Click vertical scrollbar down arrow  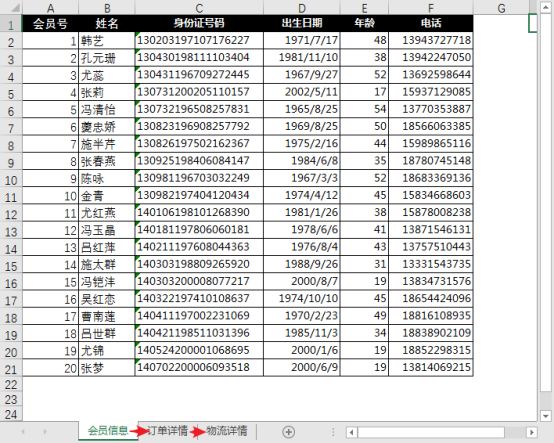pyautogui.click(x=546, y=415)
